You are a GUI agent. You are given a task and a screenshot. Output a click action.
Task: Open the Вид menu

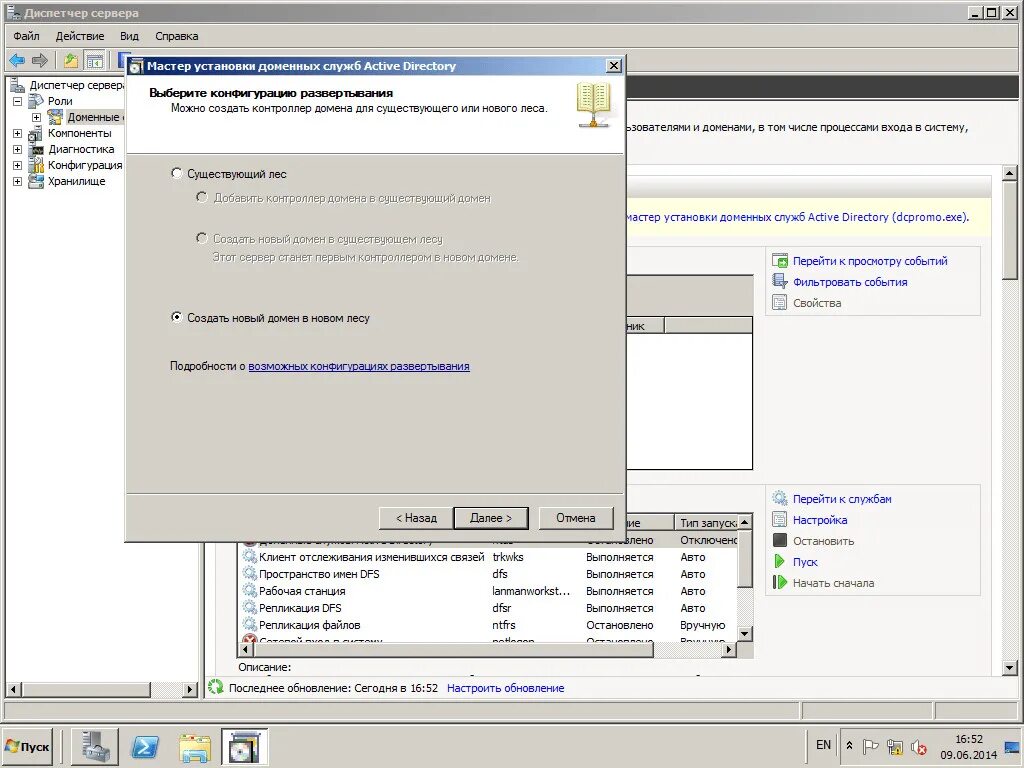[x=129, y=36]
